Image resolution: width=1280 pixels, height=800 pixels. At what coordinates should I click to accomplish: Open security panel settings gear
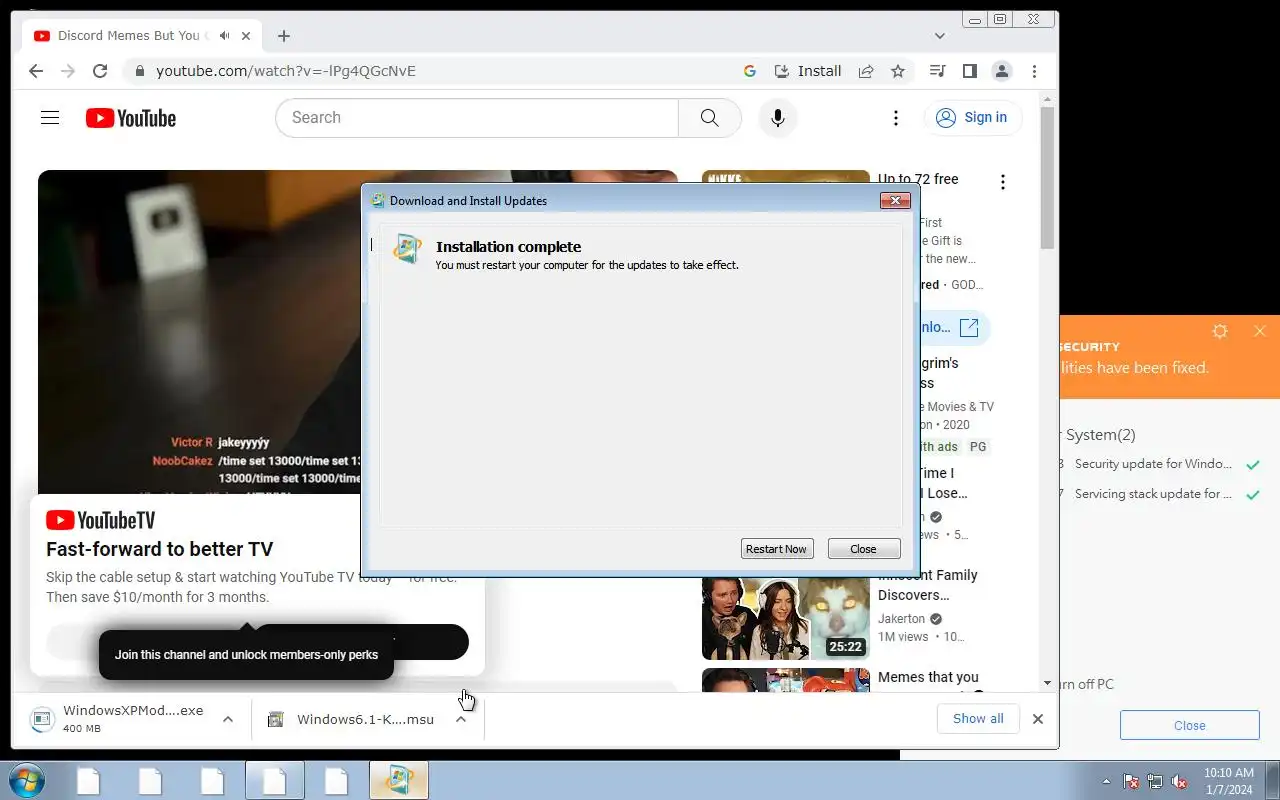pos(1220,331)
